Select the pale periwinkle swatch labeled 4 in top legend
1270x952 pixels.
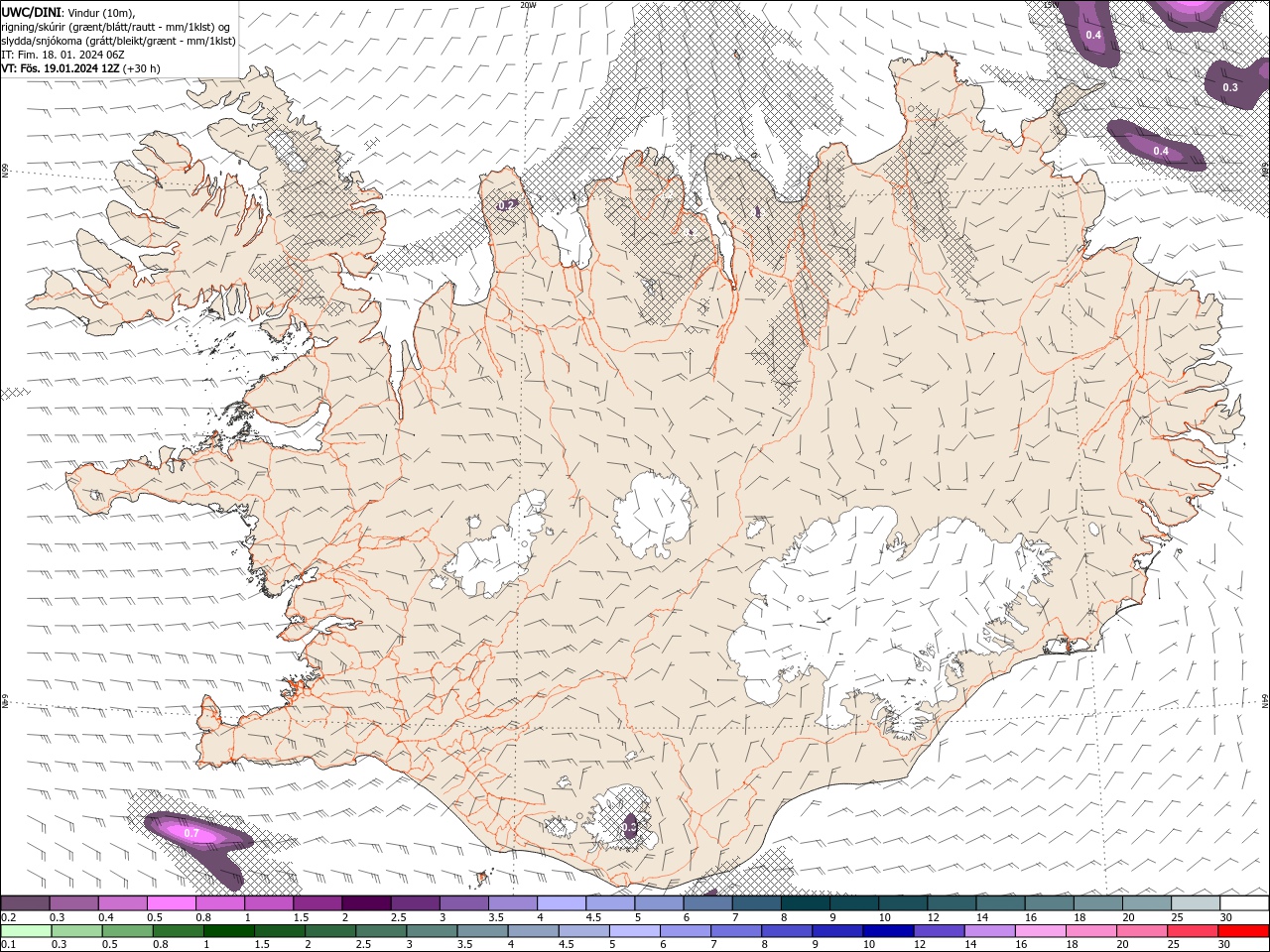click(562, 903)
